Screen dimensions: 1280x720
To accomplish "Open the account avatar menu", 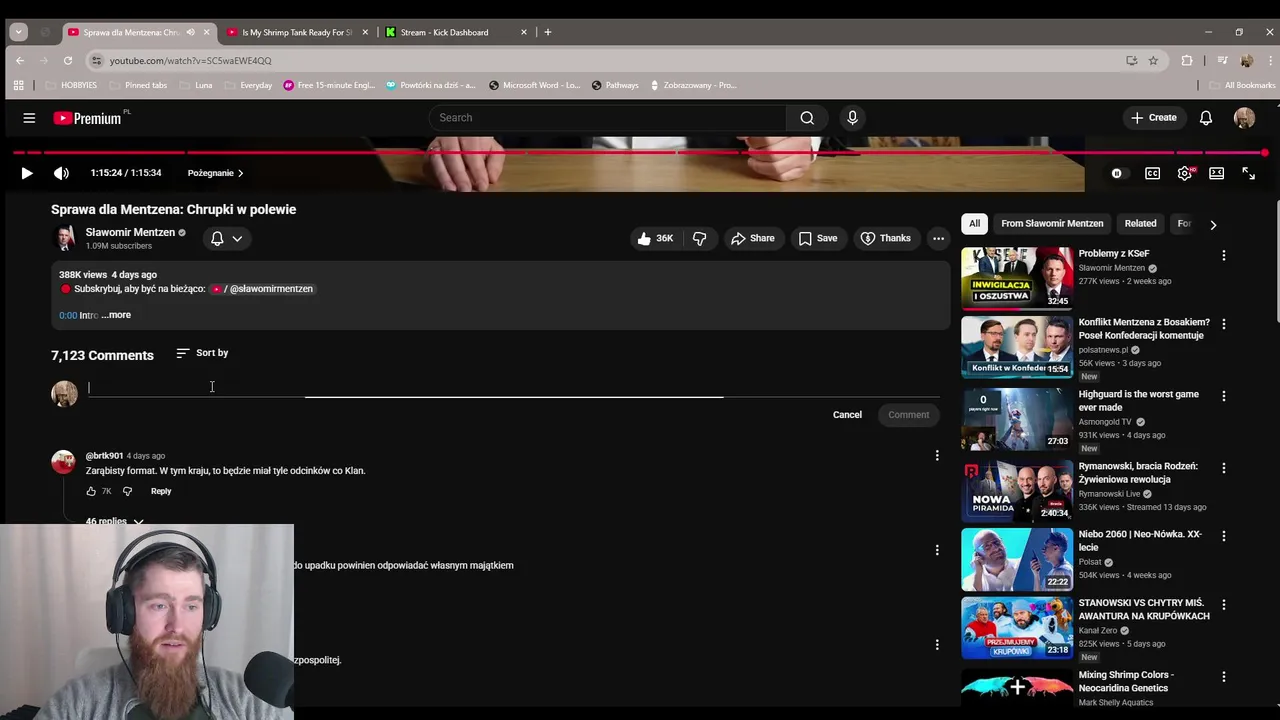I will coord(1244,118).
